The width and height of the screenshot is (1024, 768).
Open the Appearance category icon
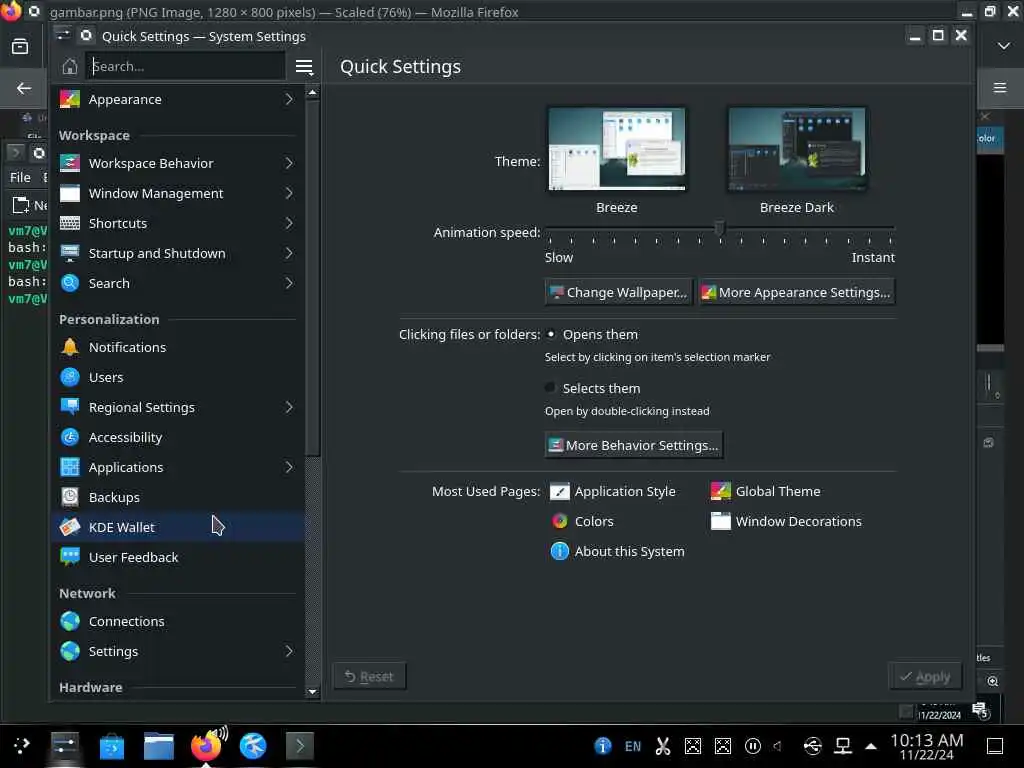coord(70,99)
